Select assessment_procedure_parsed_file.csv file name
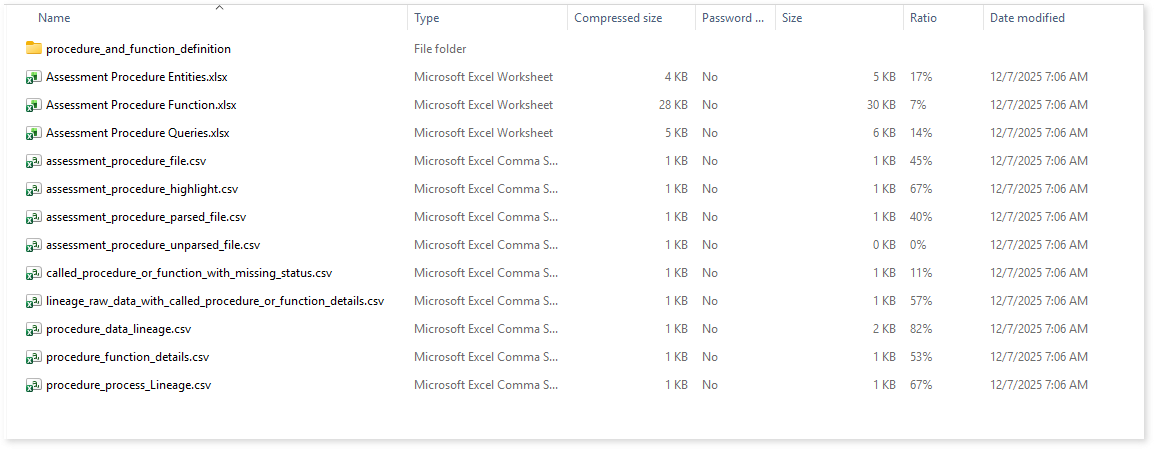The image size is (1154, 449). tap(146, 216)
